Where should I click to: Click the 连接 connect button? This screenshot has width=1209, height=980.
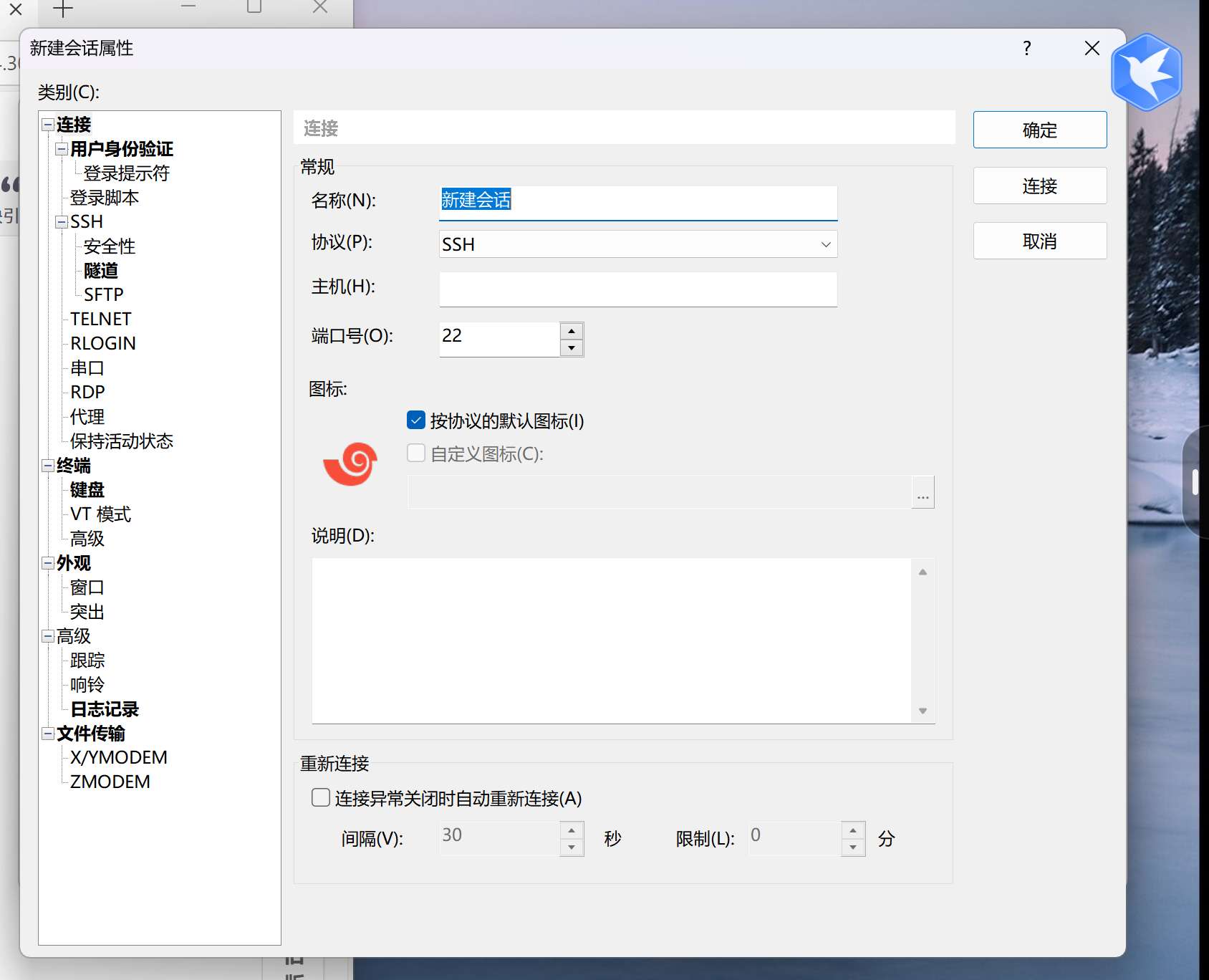pyautogui.click(x=1039, y=186)
